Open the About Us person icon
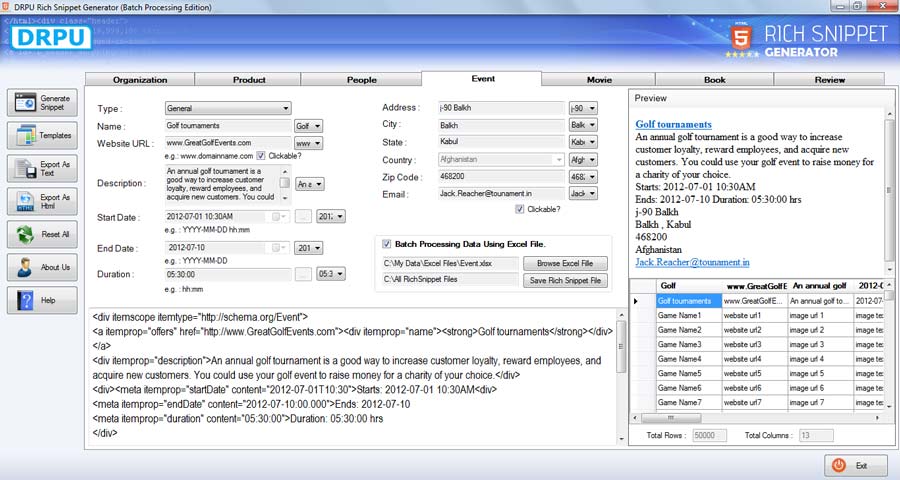The image size is (900, 480). 26,267
